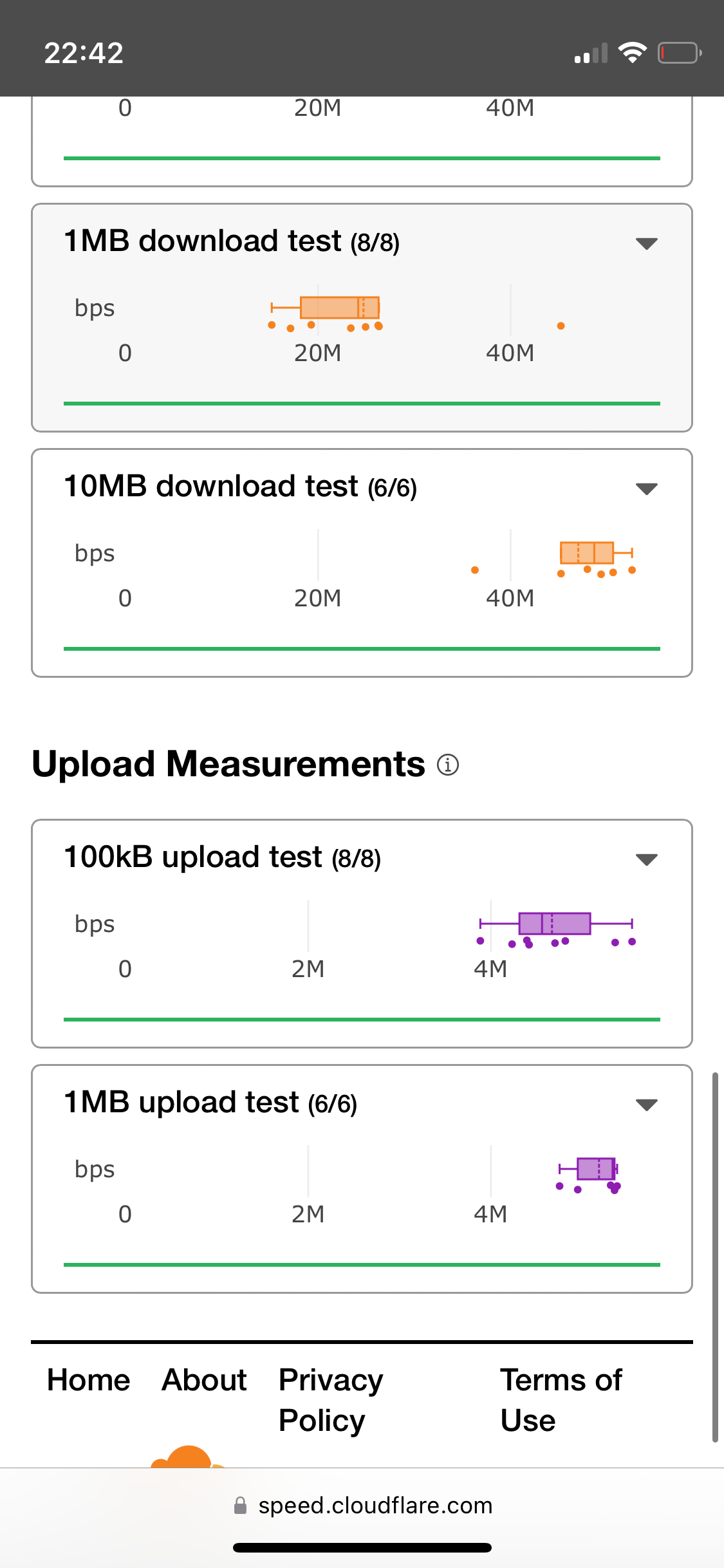Viewport: 724px width, 1568px height.
Task: Expand the 10MB download test panel
Action: (x=646, y=489)
